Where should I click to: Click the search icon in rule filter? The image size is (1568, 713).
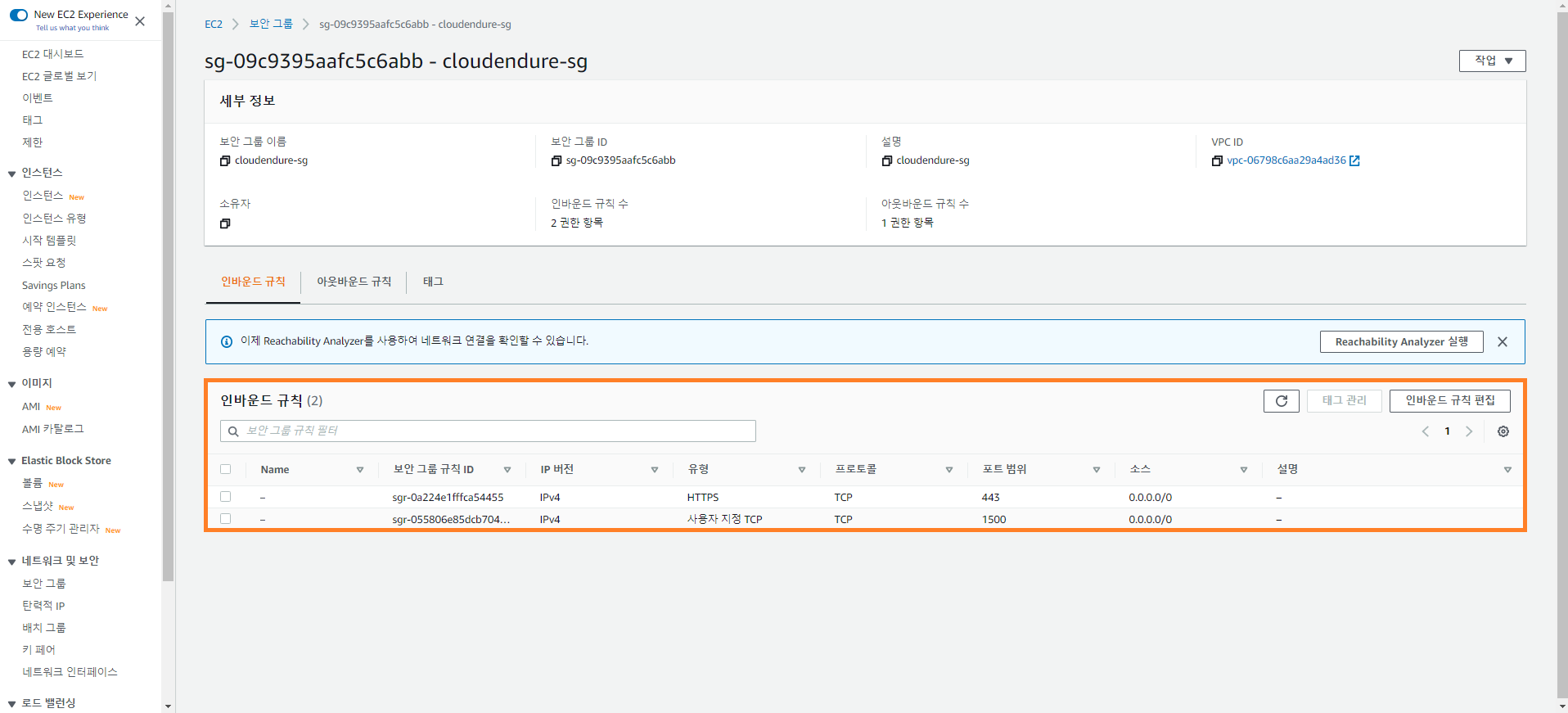coord(233,431)
